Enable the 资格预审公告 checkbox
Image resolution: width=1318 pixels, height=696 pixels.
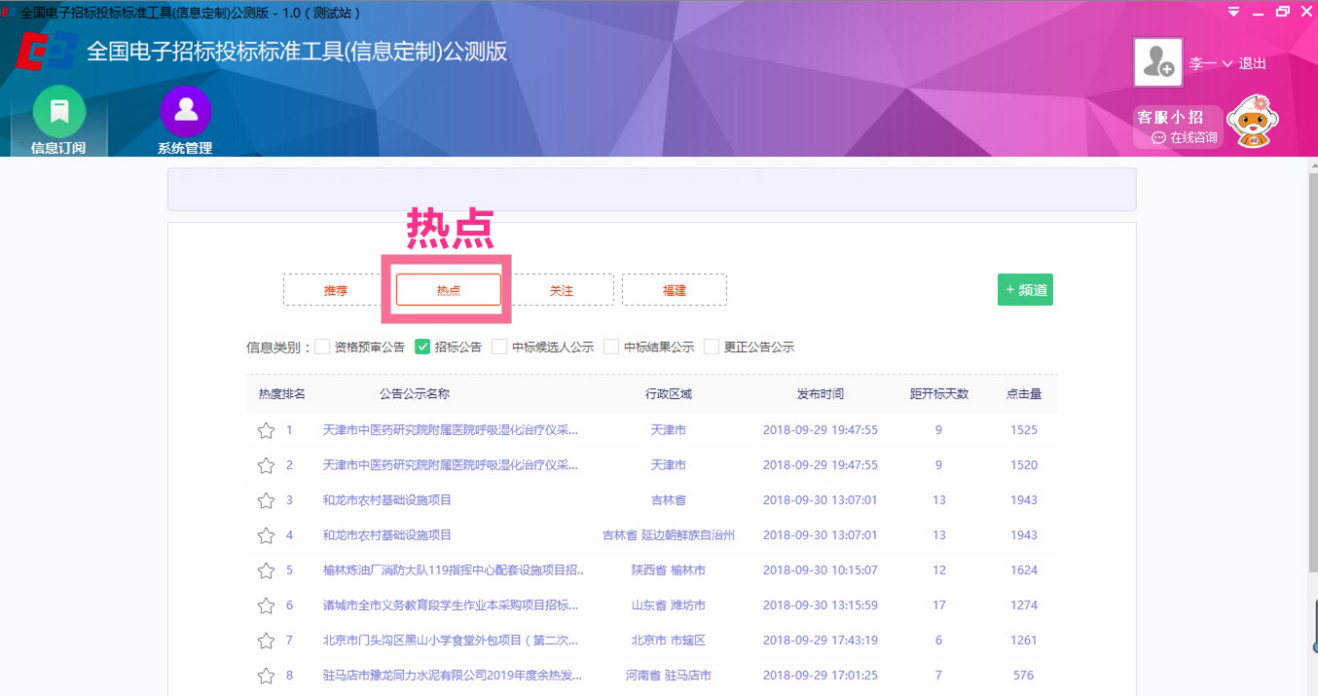point(322,347)
